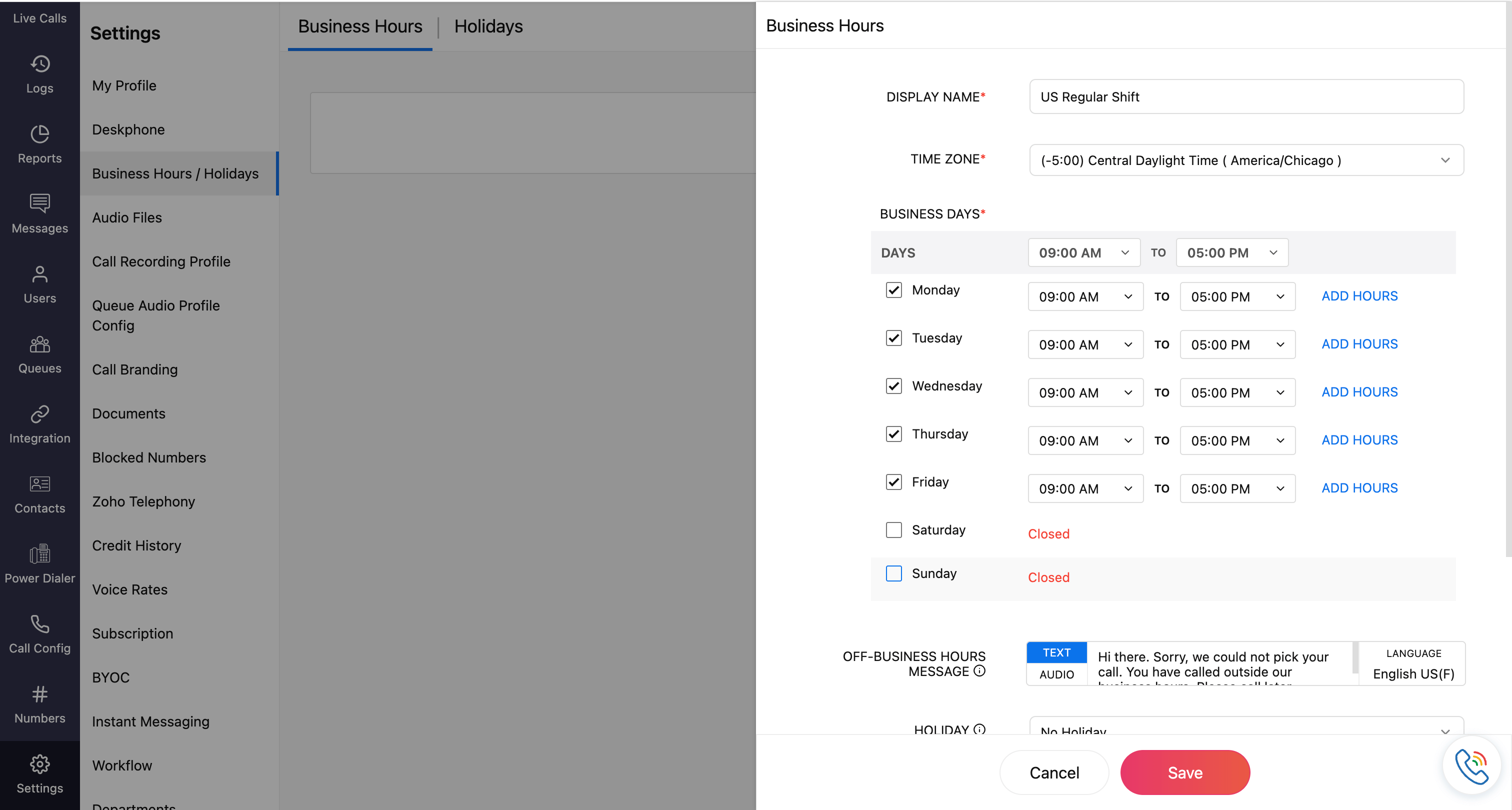The width and height of the screenshot is (1512, 810).
Task: Select the AUDIO message tab
Action: point(1056,674)
